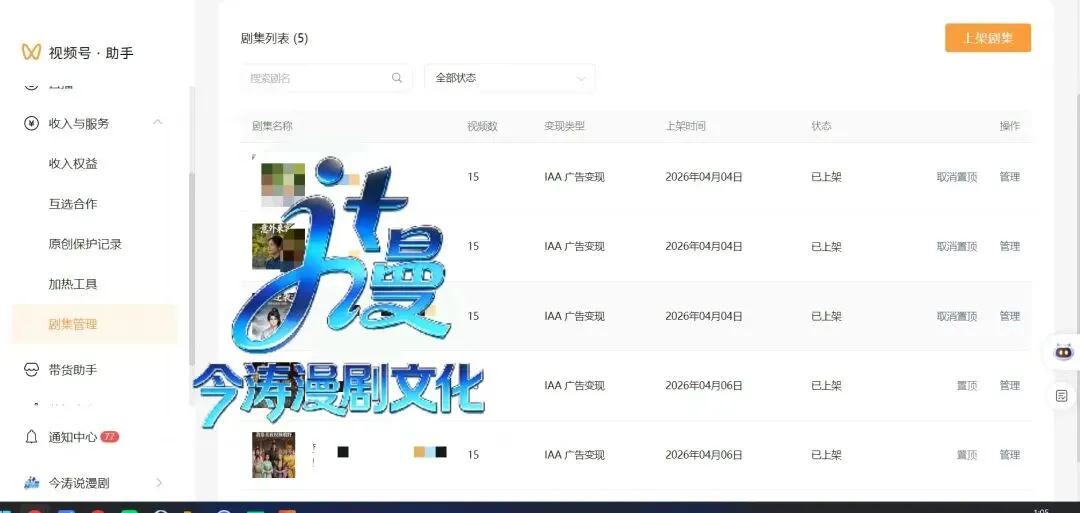Click 2026年04月06日 in the last row

(704, 455)
